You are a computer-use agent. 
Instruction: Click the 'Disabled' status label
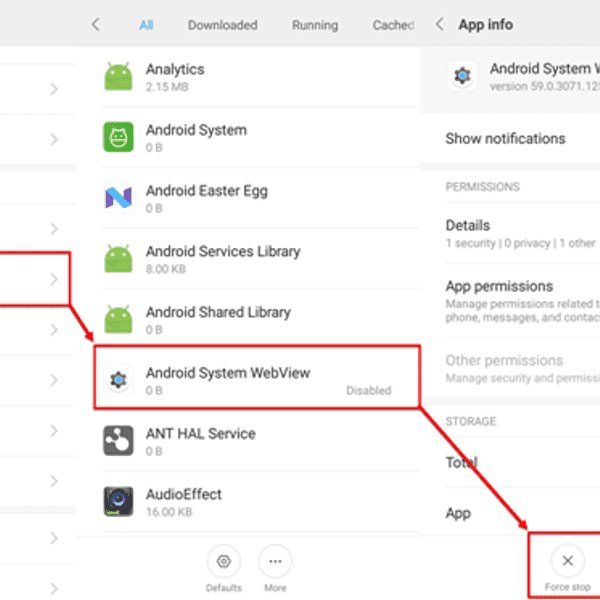click(x=368, y=390)
